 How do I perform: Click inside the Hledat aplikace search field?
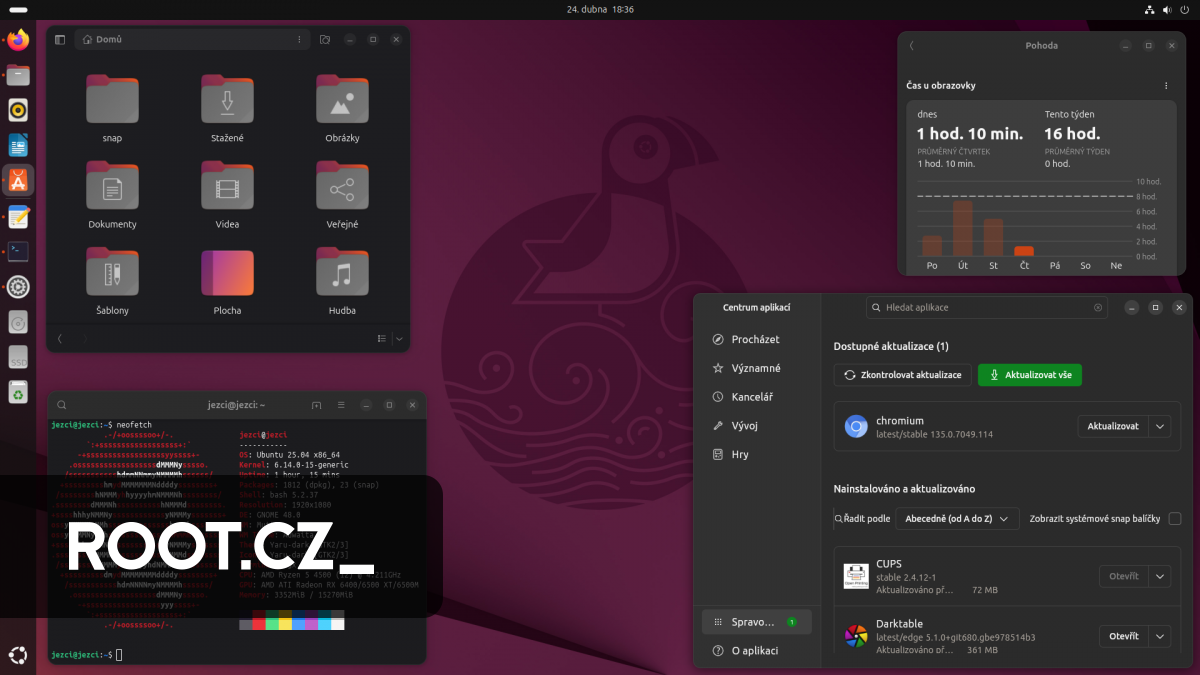987,307
